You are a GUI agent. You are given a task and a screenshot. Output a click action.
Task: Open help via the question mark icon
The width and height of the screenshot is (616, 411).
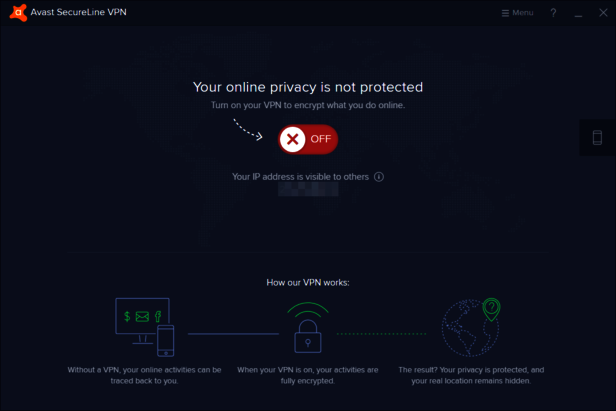pyautogui.click(x=553, y=13)
